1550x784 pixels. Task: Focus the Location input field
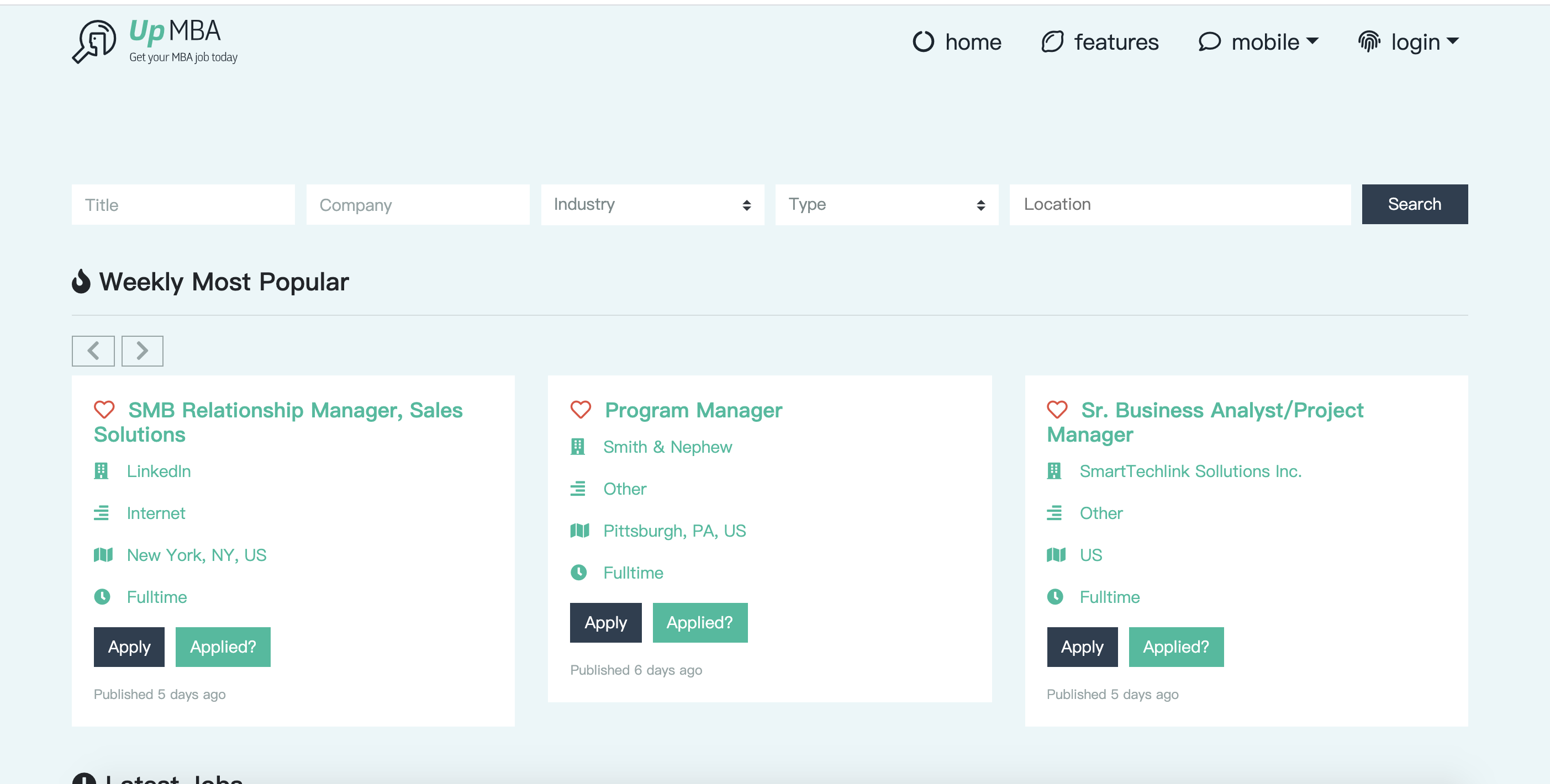[x=1179, y=204]
